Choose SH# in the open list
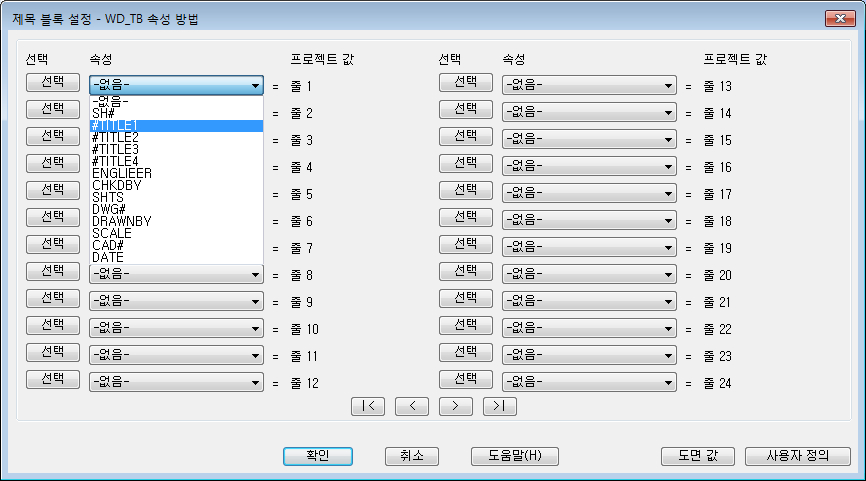 (x=176, y=114)
